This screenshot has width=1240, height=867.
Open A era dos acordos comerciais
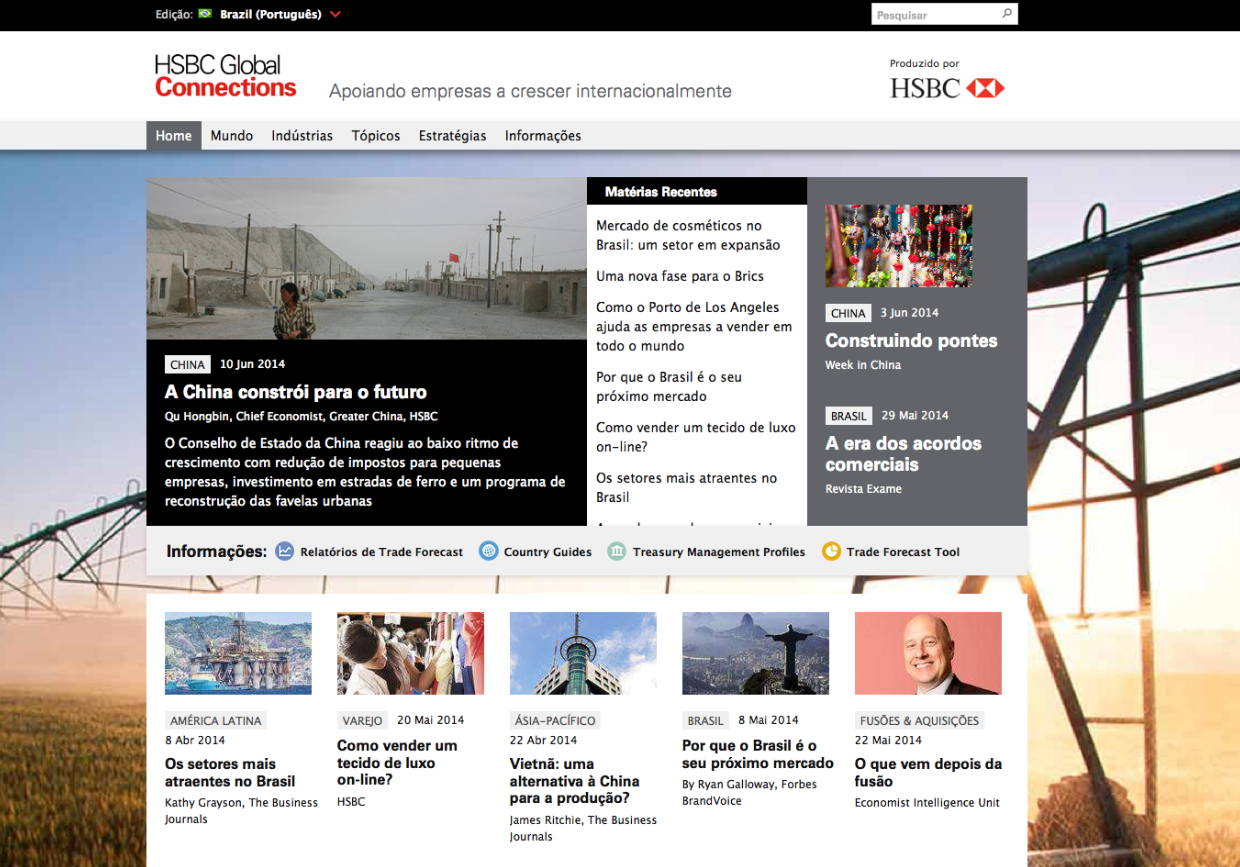(903, 454)
